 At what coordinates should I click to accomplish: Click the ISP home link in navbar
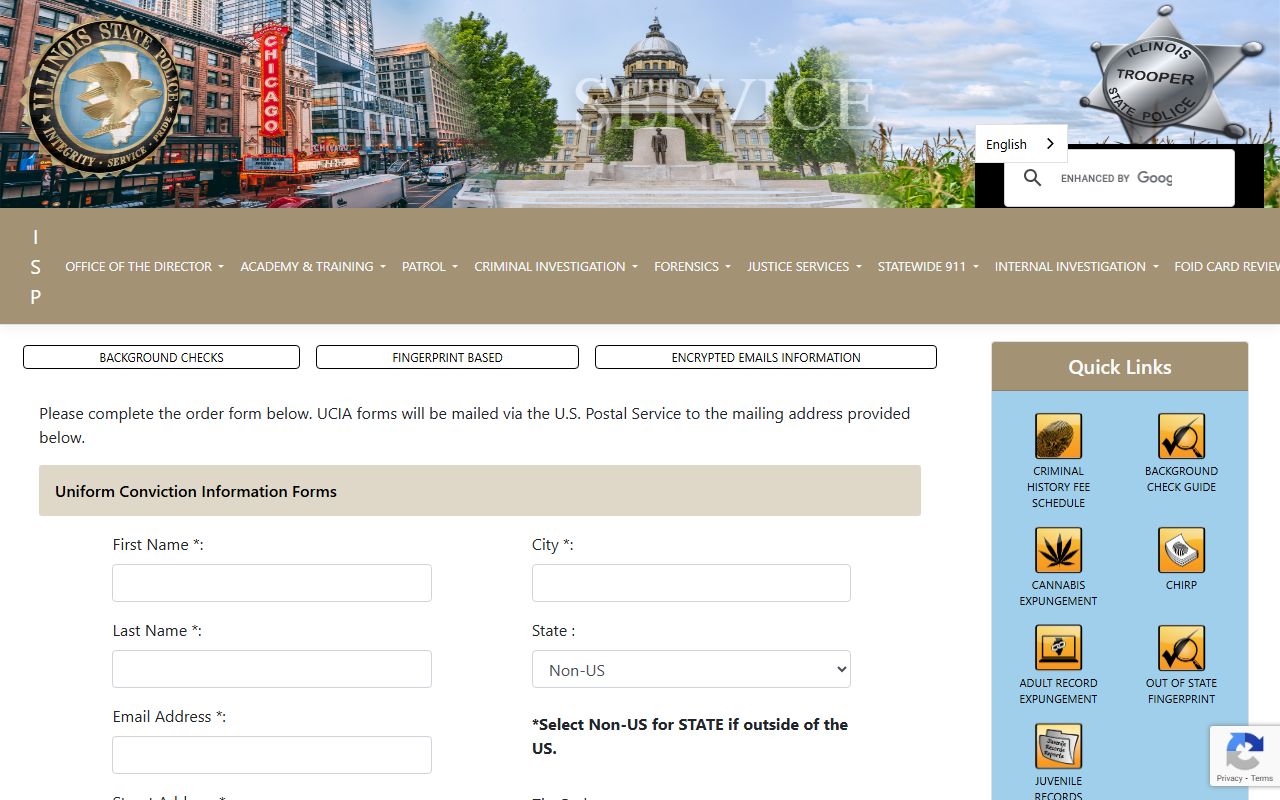coord(36,266)
